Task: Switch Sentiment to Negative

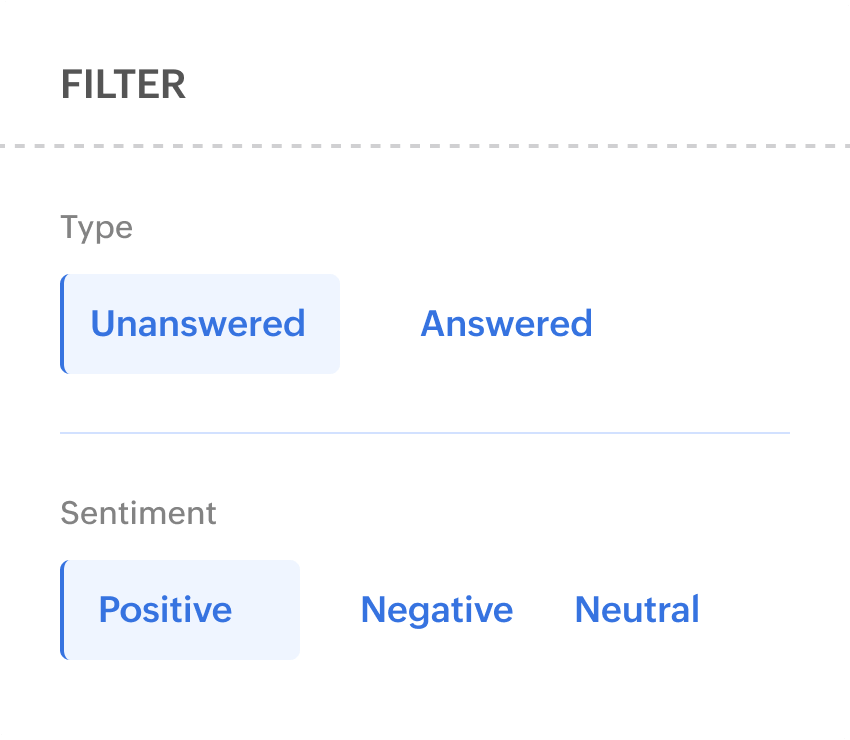Action: coord(436,610)
